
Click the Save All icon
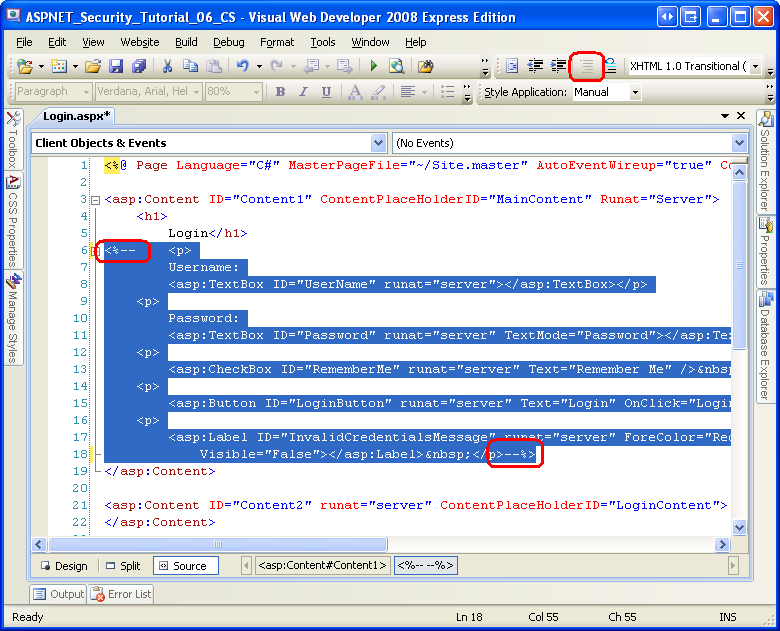[x=139, y=66]
